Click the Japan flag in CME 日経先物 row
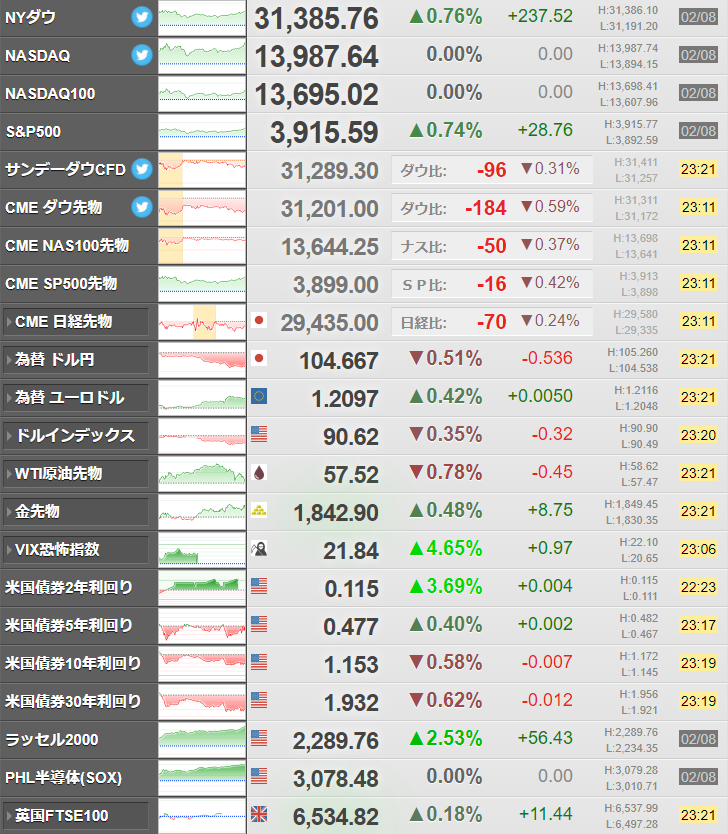 pos(259,320)
